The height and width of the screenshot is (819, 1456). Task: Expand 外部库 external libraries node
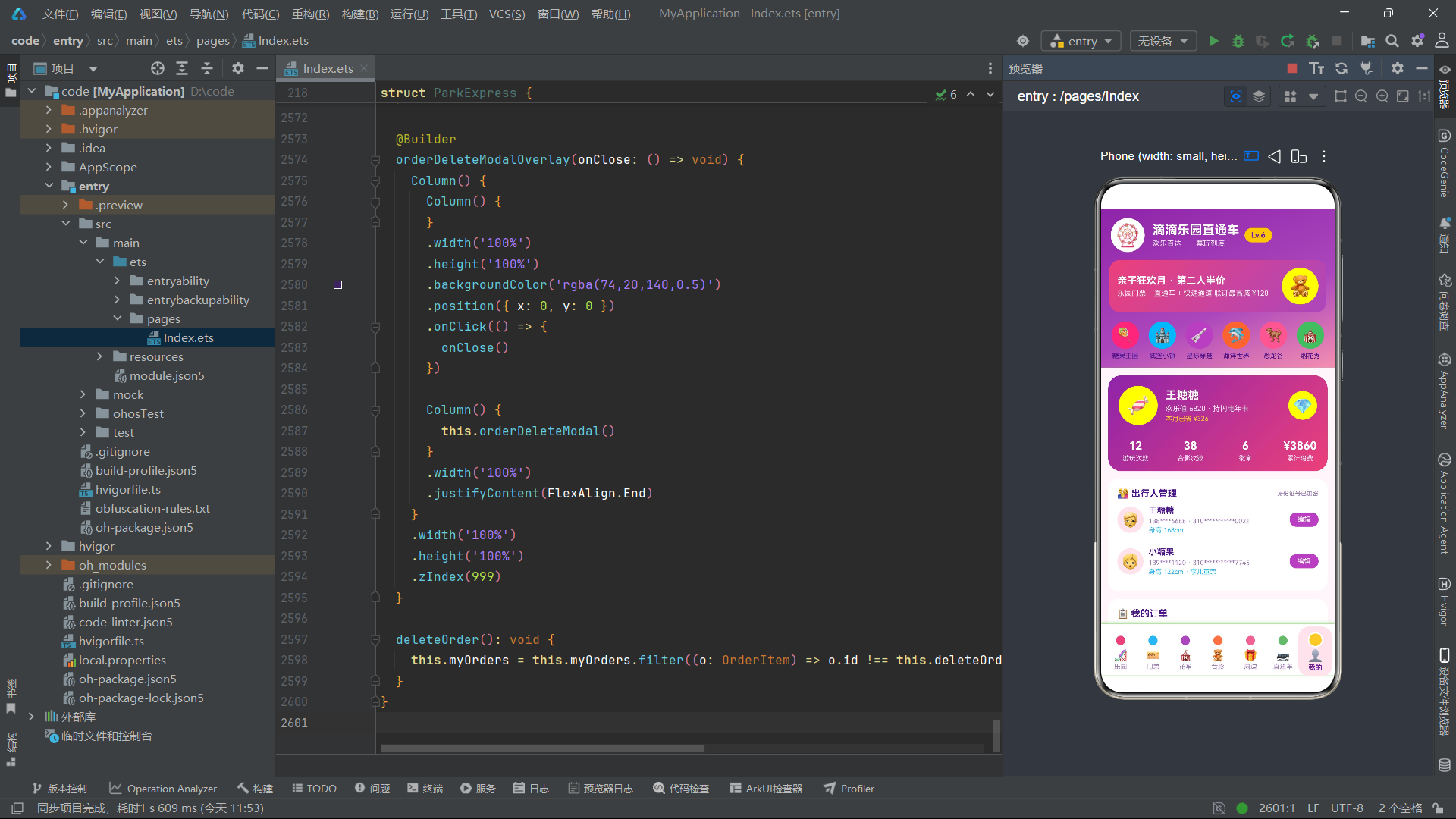[31, 717]
